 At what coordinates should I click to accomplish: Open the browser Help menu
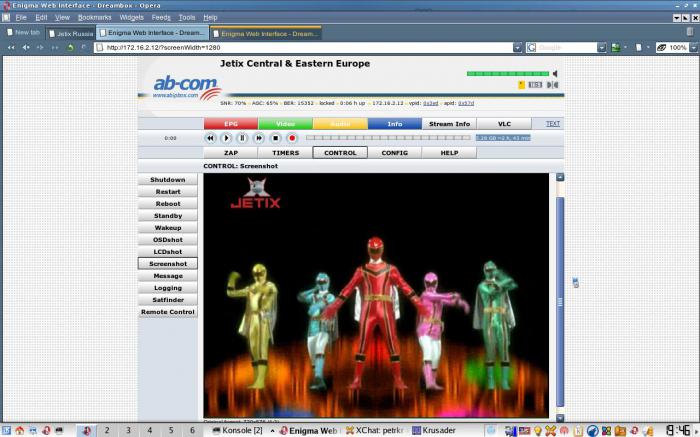210,17
